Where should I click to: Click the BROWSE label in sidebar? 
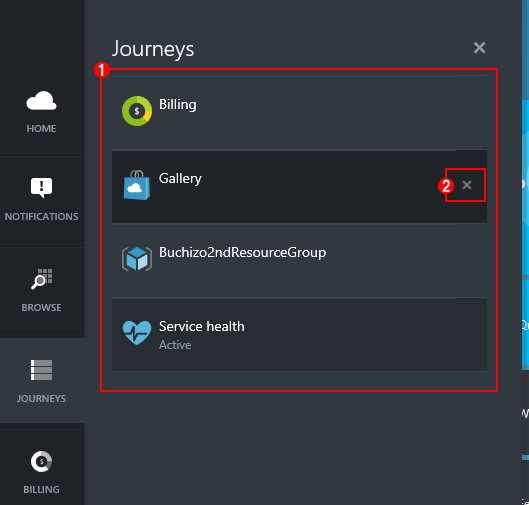pos(41,308)
